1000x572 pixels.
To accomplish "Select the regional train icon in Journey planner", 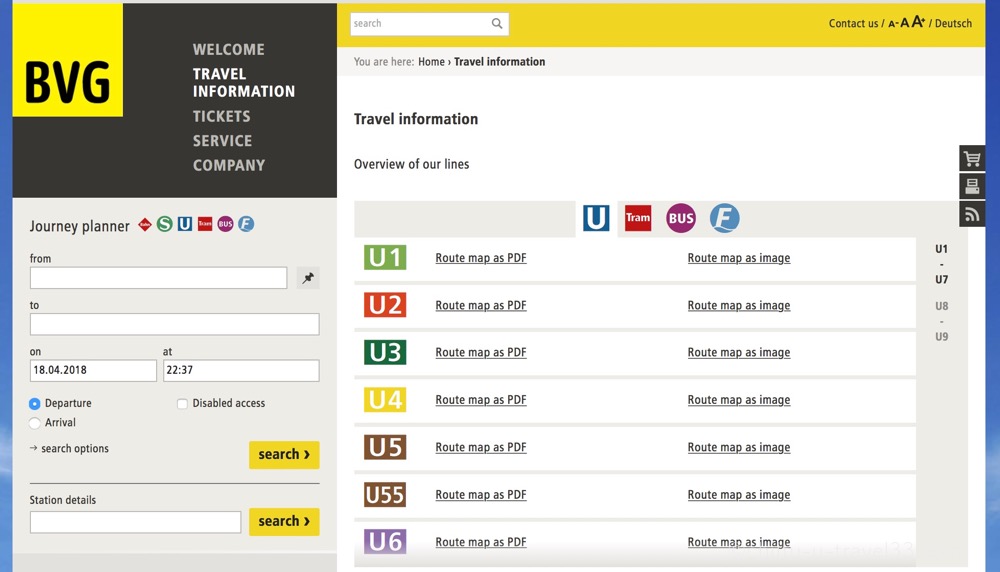I will click(145, 224).
